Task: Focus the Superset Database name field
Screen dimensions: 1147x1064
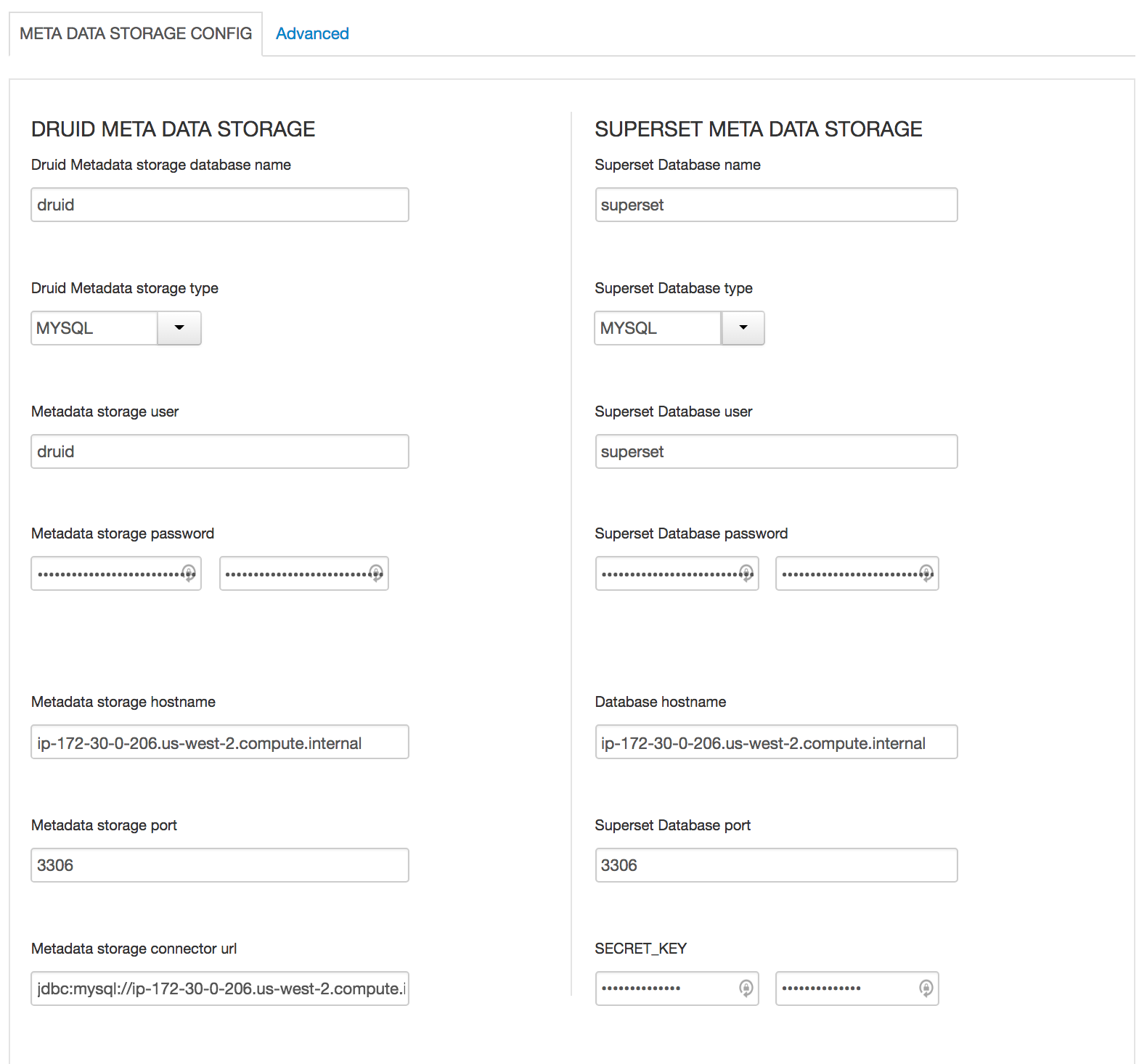Action: (x=776, y=205)
